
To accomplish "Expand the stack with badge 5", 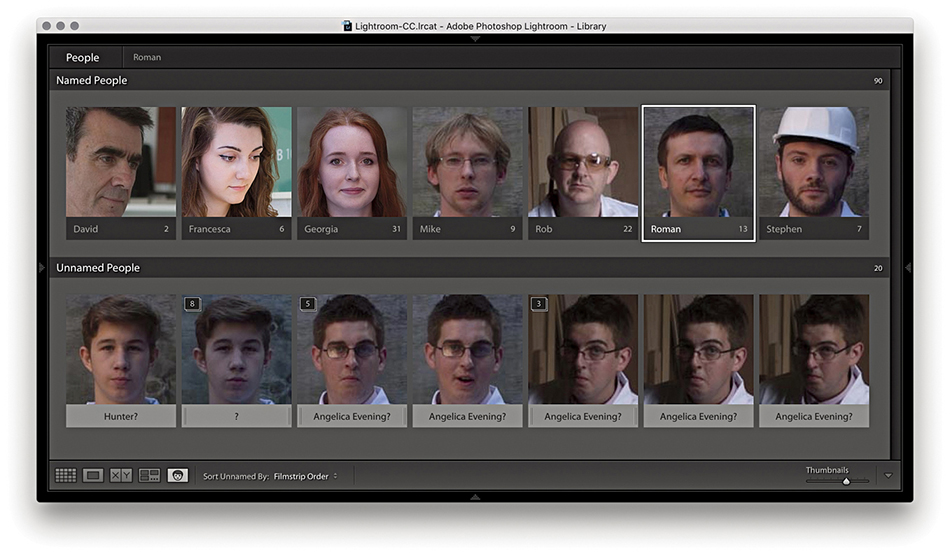I will point(308,304).
